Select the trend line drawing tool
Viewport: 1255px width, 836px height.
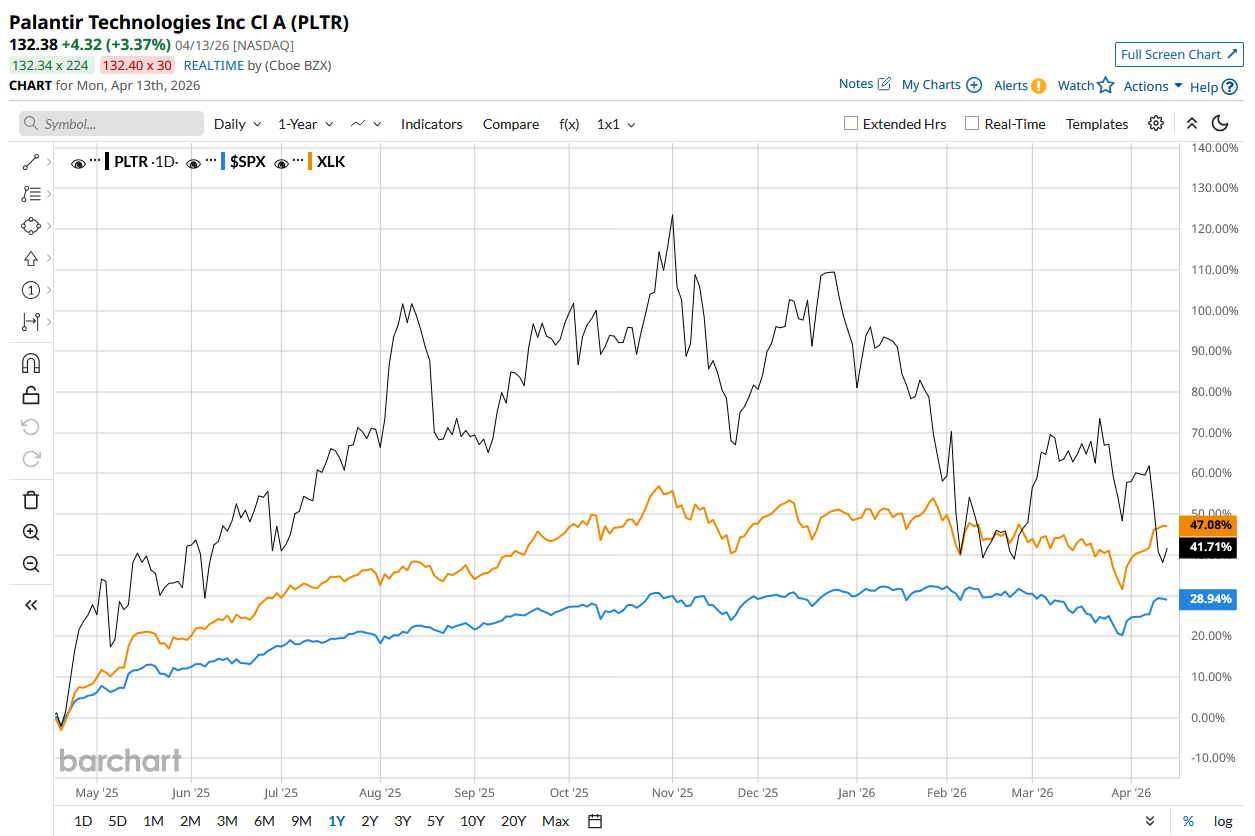30,162
